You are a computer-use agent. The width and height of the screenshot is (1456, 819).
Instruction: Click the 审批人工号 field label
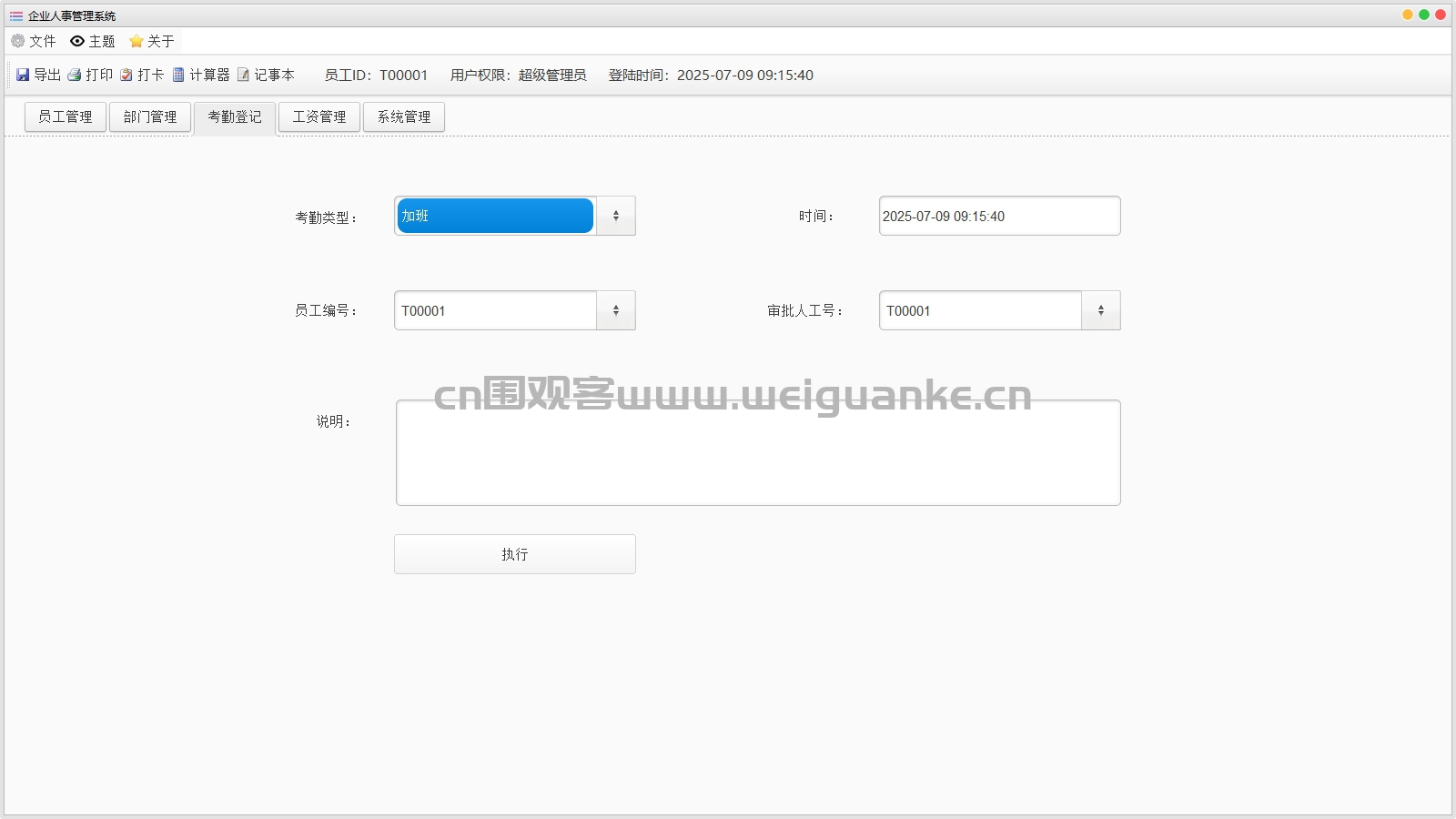[x=805, y=310]
